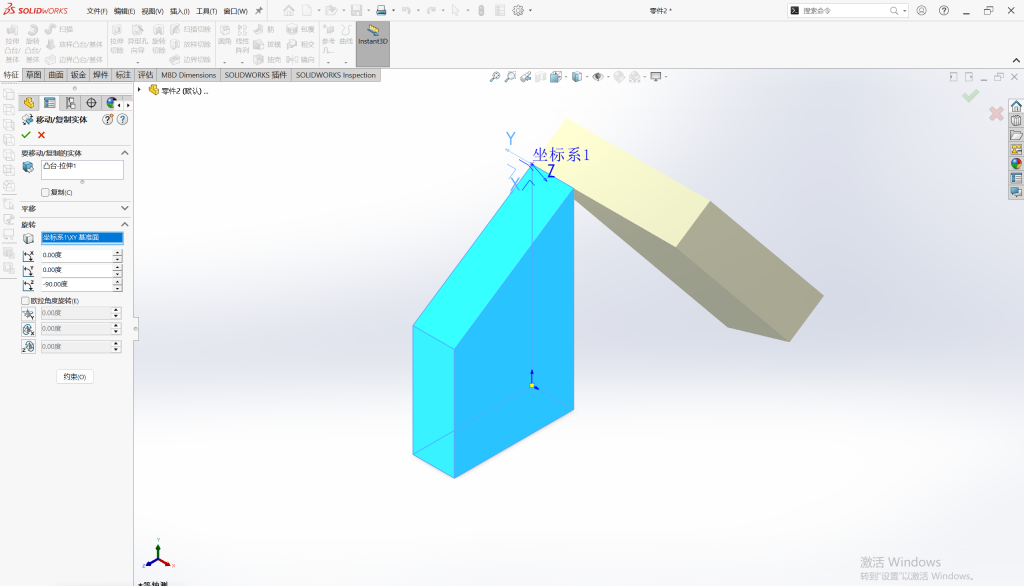Click the PropertyManager help question icon
The height and width of the screenshot is (586, 1024).
click(x=122, y=120)
